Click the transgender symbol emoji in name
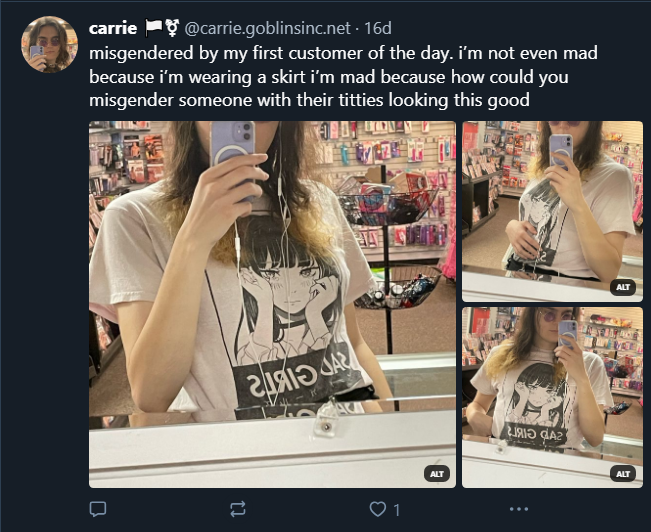The height and width of the screenshot is (532, 651). [x=172, y=28]
